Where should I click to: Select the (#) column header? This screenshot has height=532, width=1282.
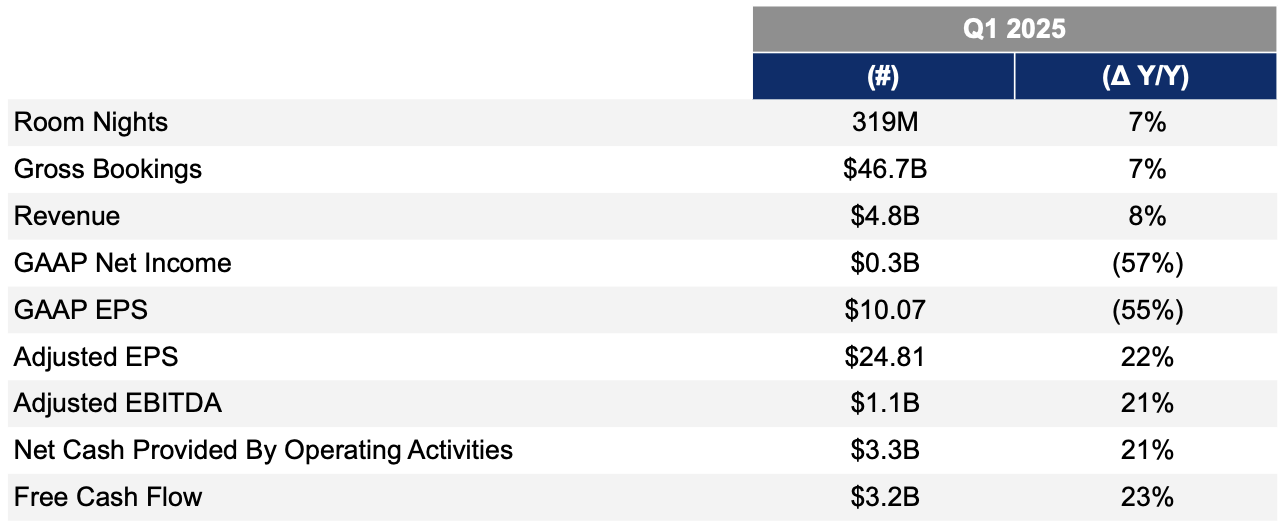pos(884,77)
